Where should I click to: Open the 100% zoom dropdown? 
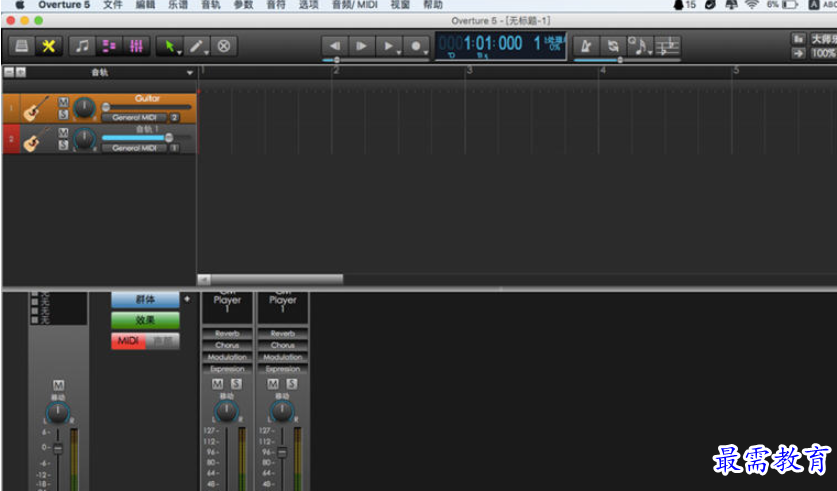(x=823, y=53)
